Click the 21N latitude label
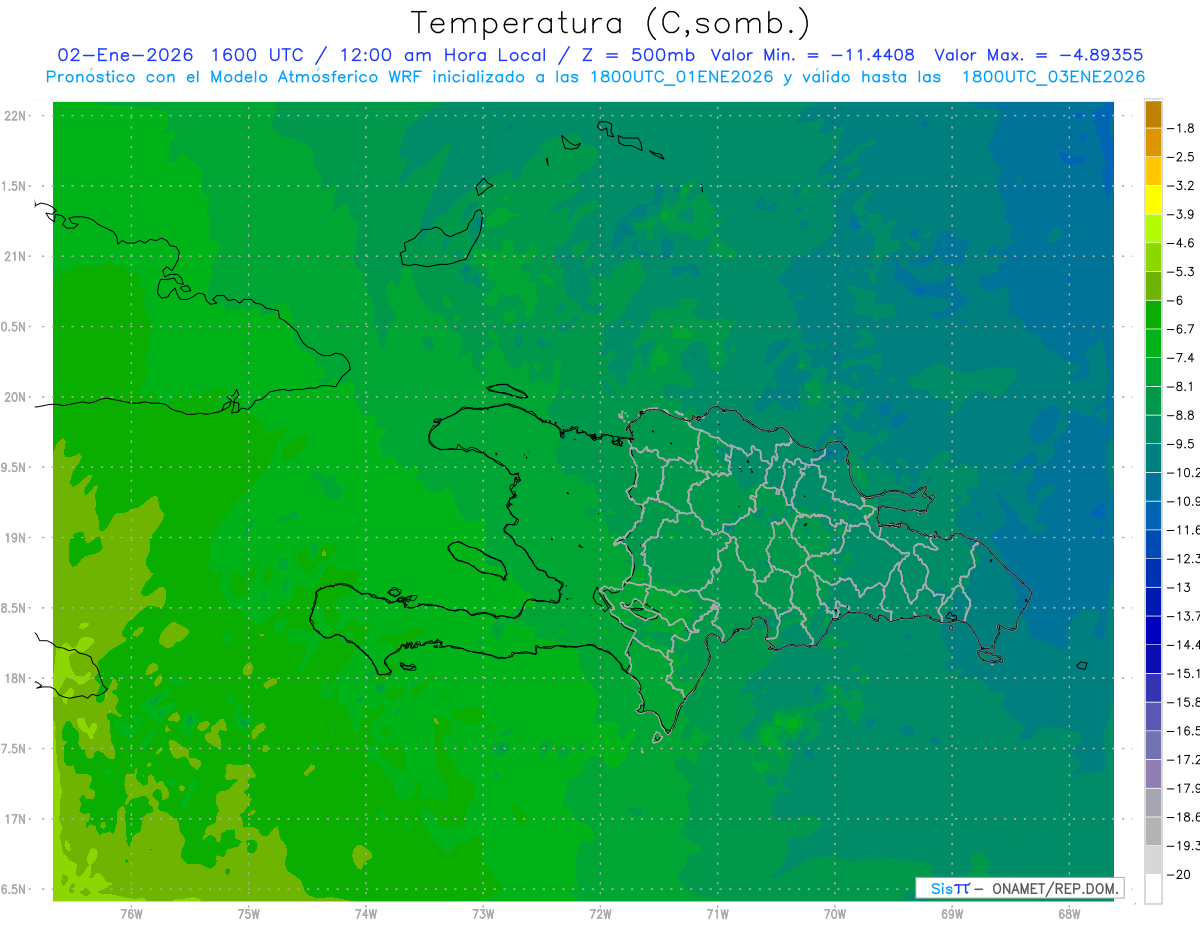The width and height of the screenshot is (1200, 927). 15,257
